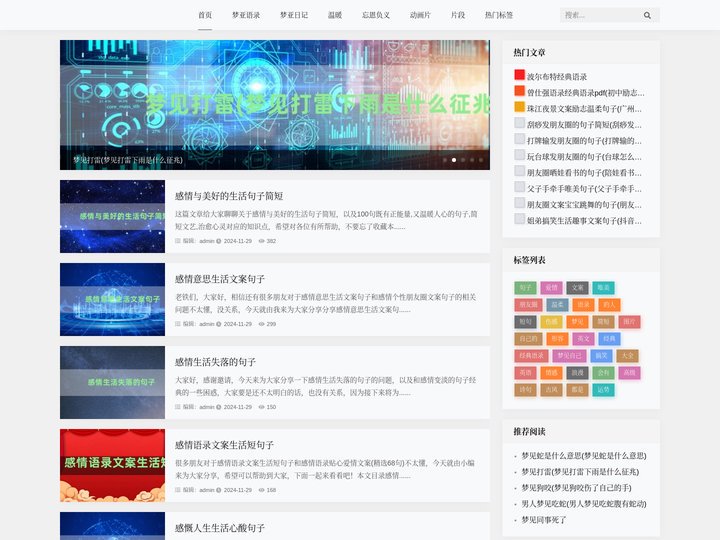Click the red 朋友圈 tag
The width and height of the screenshot is (720, 540).
[529, 305]
